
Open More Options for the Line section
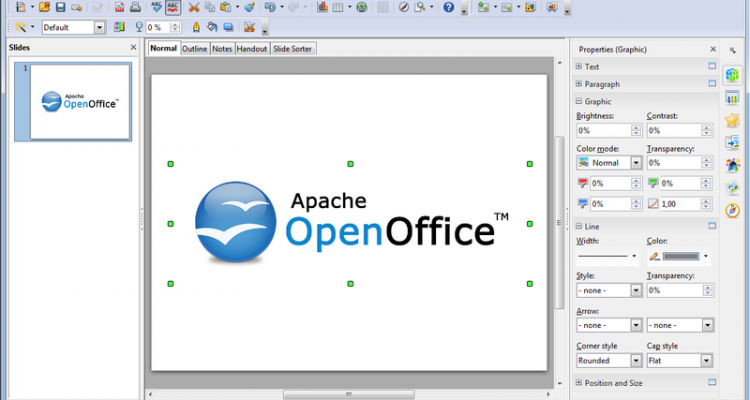coord(712,226)
